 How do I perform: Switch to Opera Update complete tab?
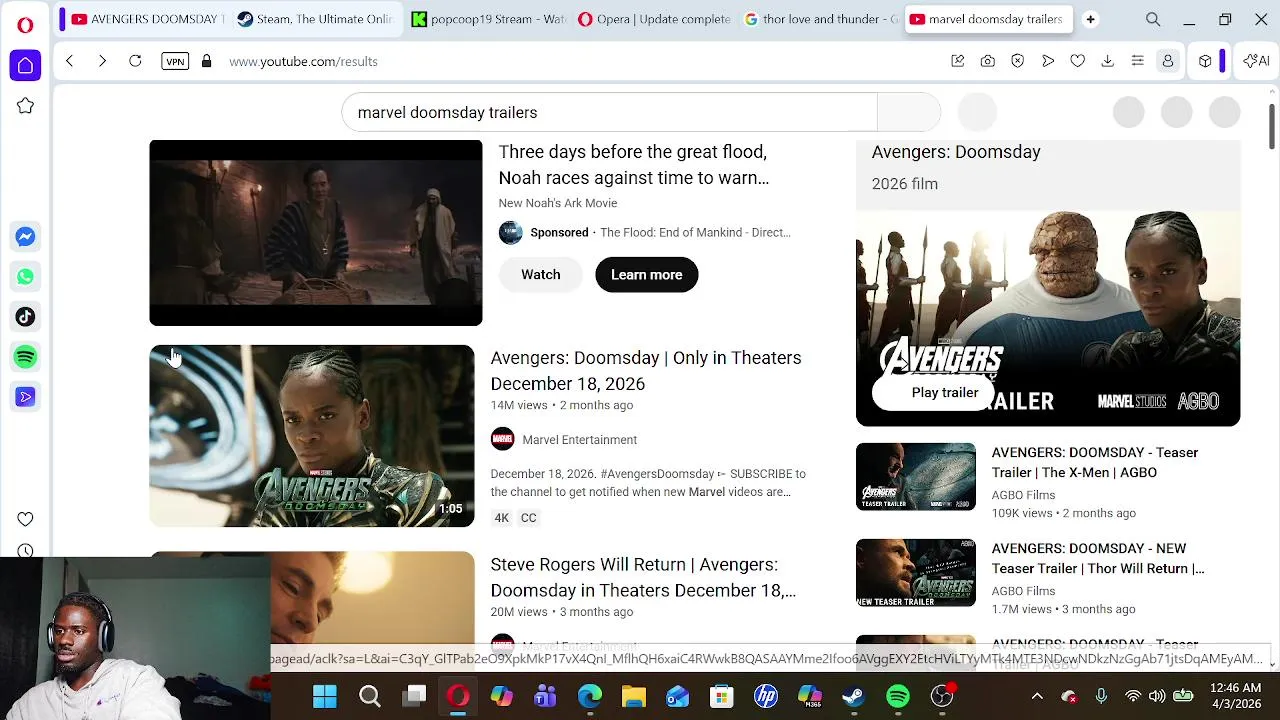655,19
